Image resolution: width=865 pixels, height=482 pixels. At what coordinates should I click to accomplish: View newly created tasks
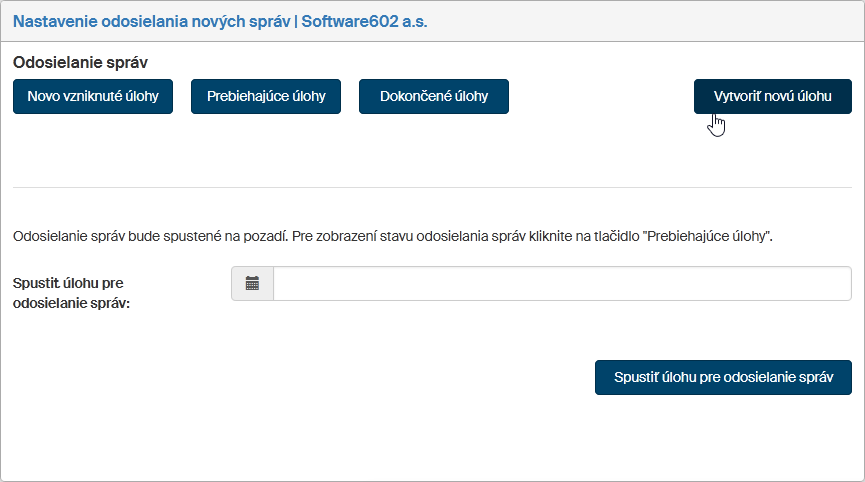click(93, 97)
